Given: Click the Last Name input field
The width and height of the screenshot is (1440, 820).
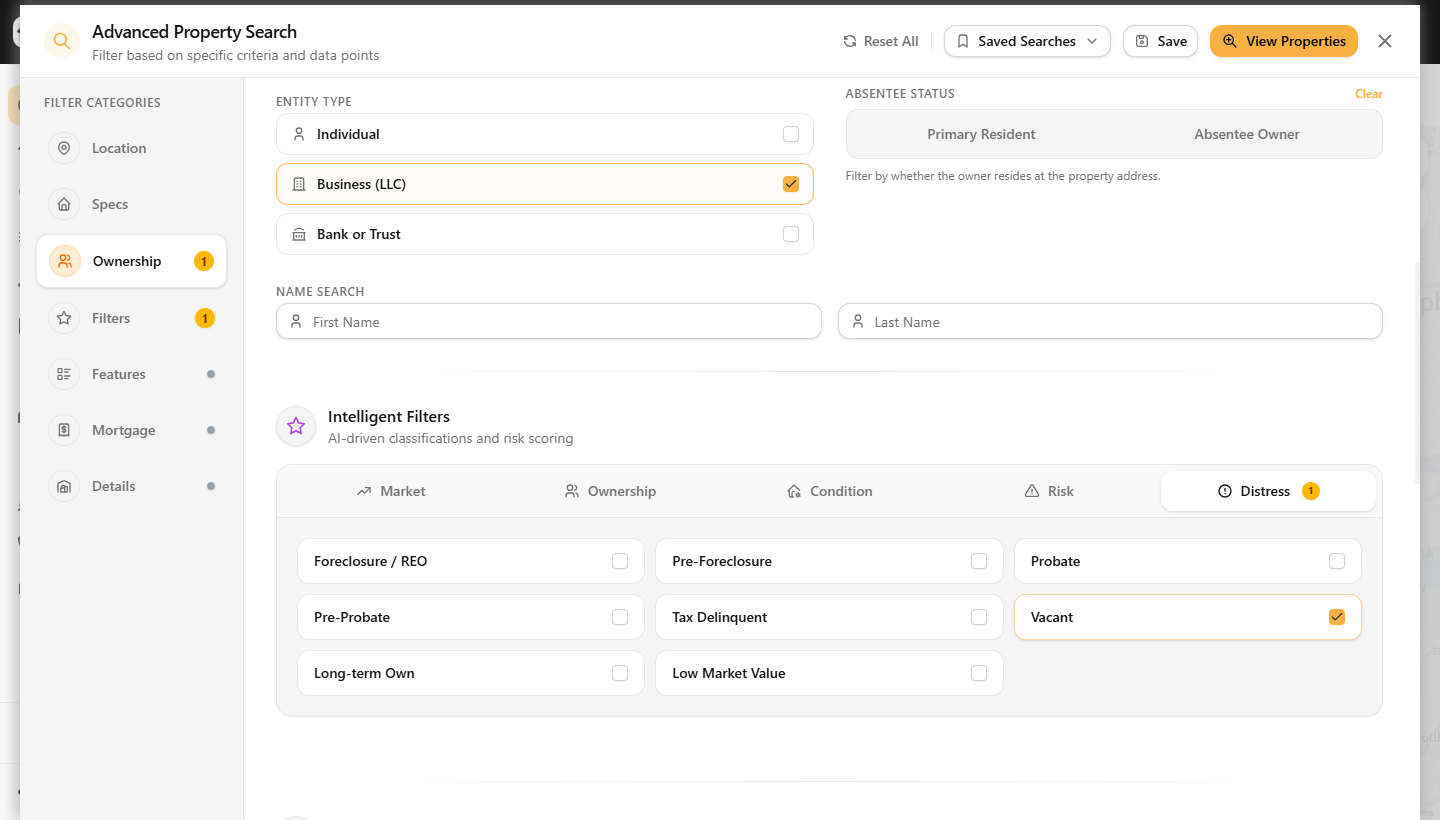Looking at the screenshot, I should (1110, 322).
